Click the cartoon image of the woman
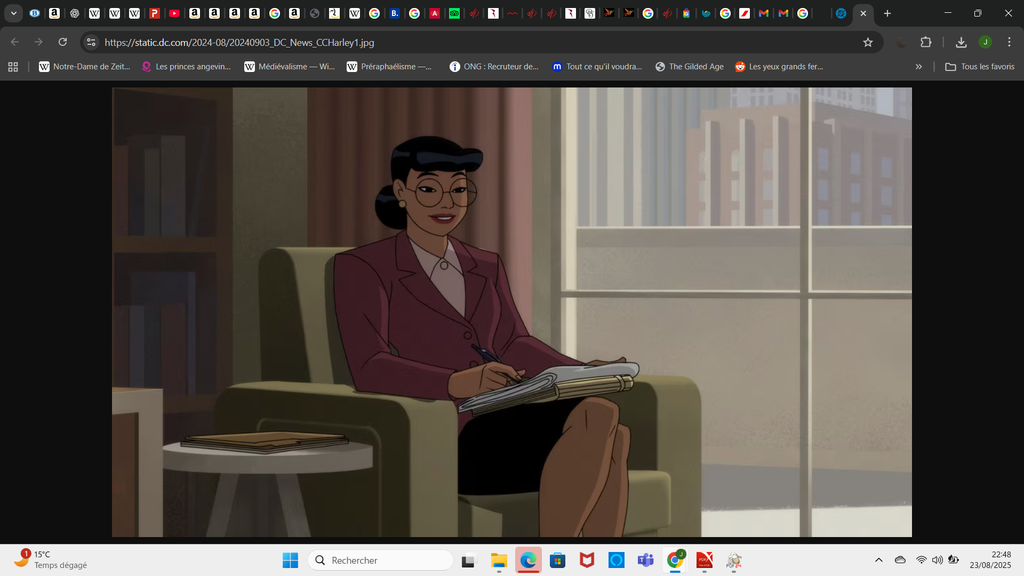This screenshot has width=1024, height=576. pos(512,312)
